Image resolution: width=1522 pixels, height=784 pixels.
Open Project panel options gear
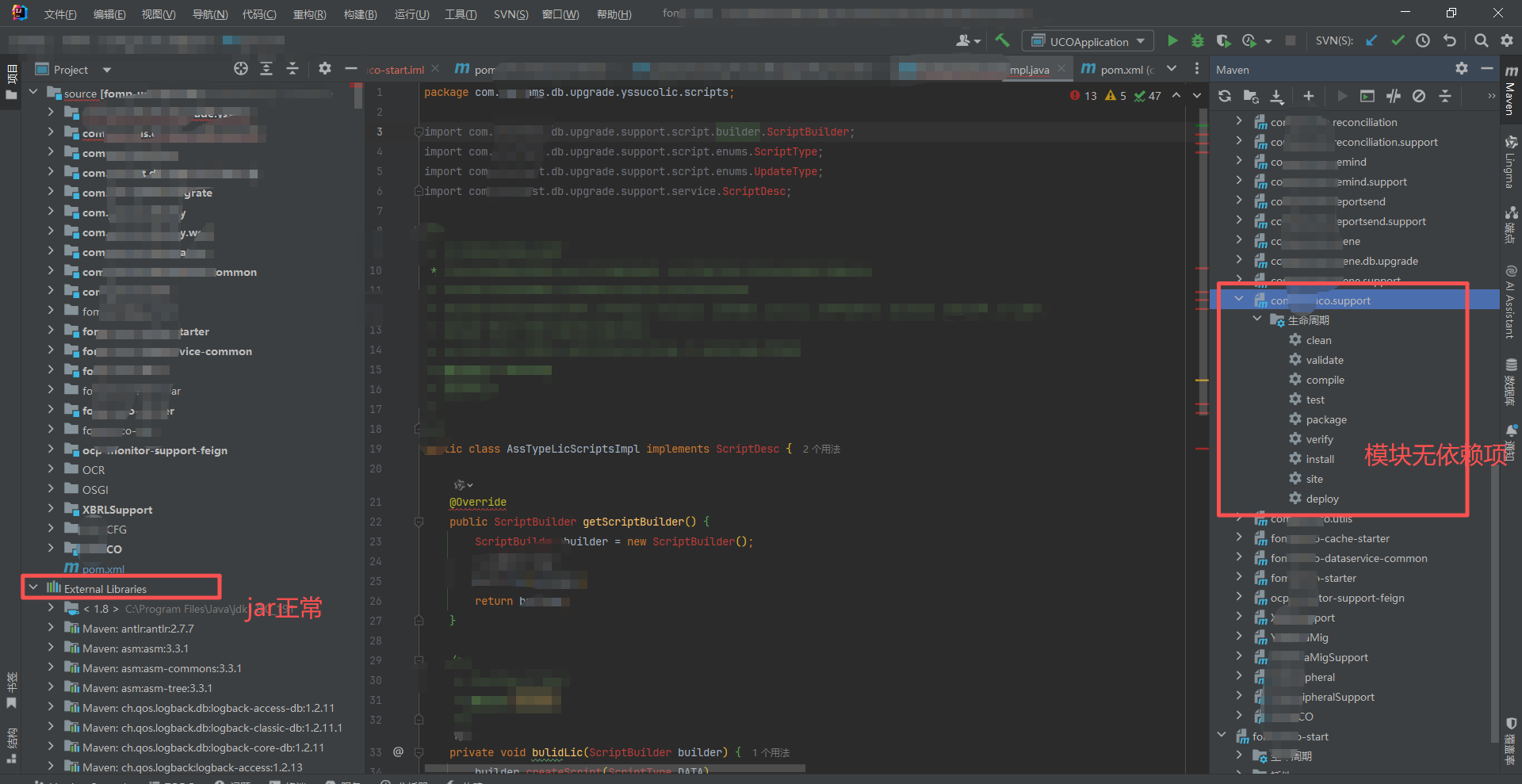[325, 69]
